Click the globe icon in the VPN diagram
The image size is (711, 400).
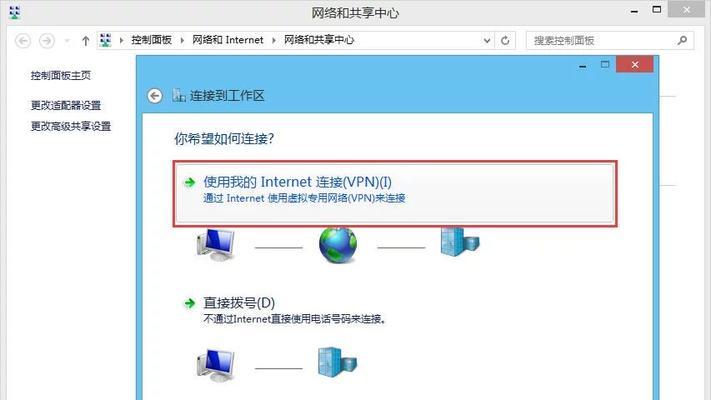pos(338,245)
